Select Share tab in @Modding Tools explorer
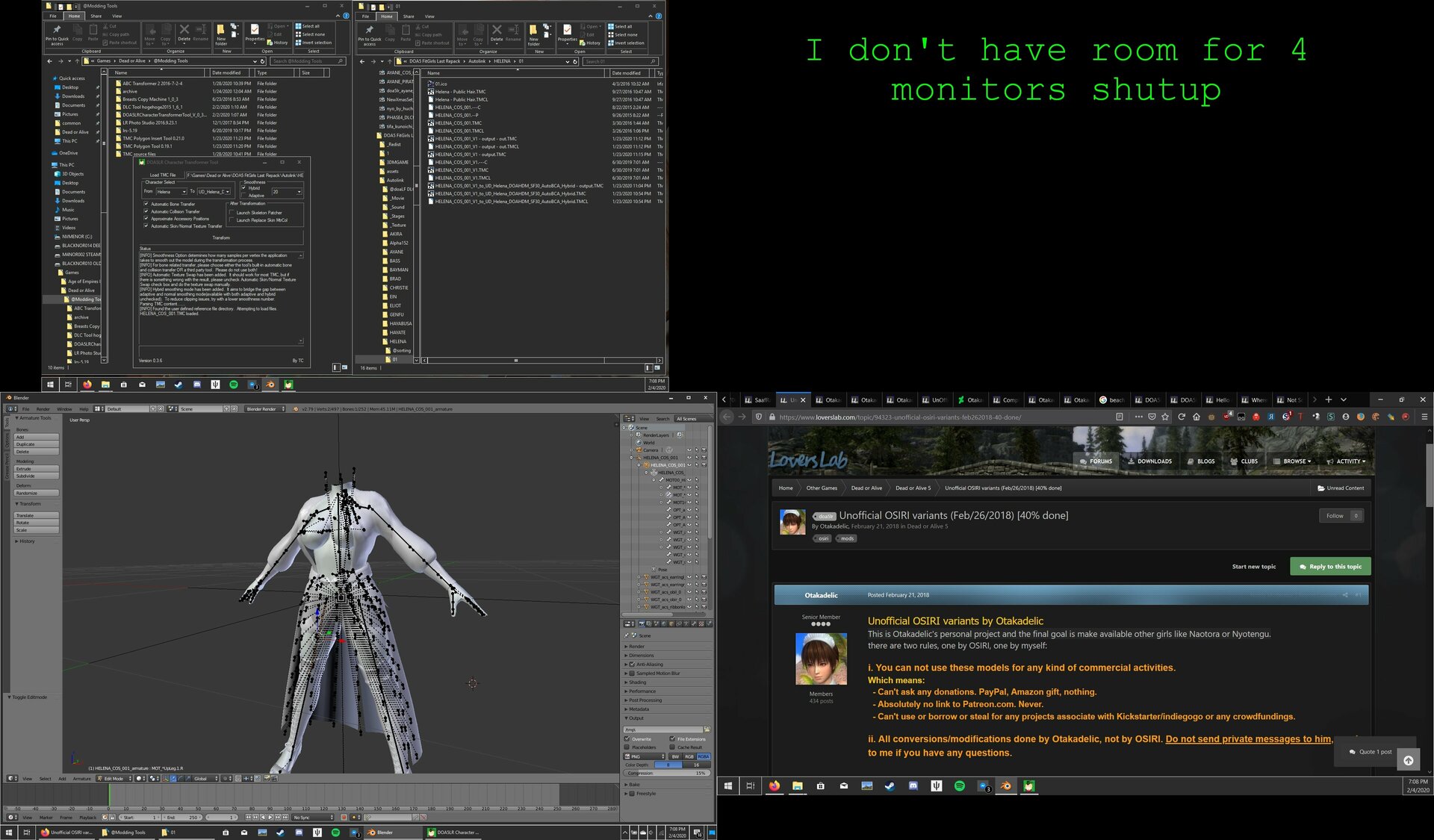 [x=96, y=16]
